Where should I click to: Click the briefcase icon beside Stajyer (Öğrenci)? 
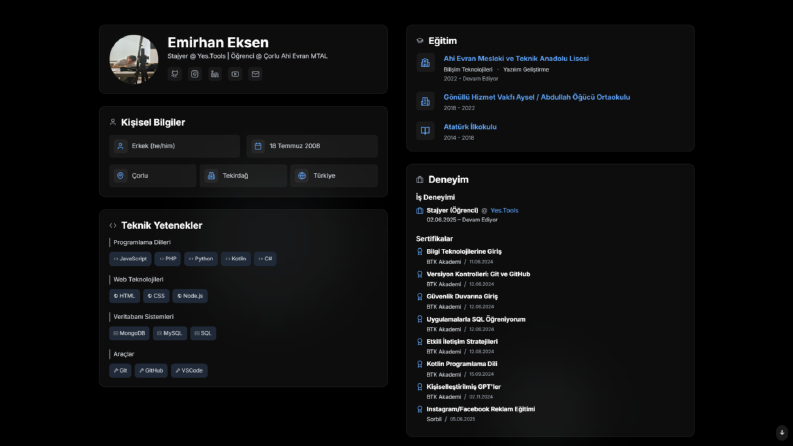click(x=419, y=211)
